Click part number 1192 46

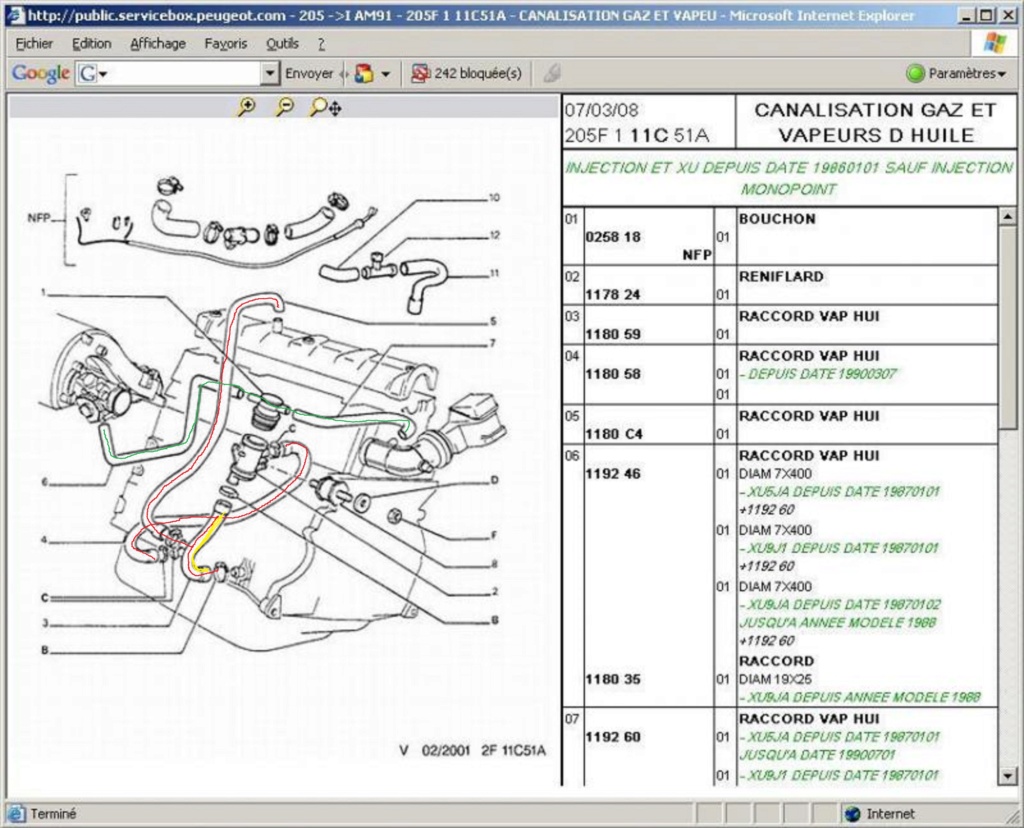(613, 474)
